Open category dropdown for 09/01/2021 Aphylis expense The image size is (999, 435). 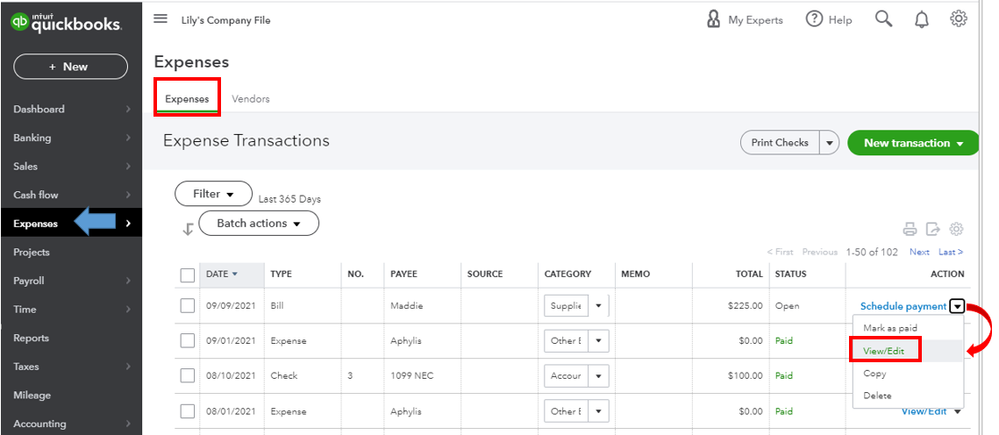tap(598, 341)
